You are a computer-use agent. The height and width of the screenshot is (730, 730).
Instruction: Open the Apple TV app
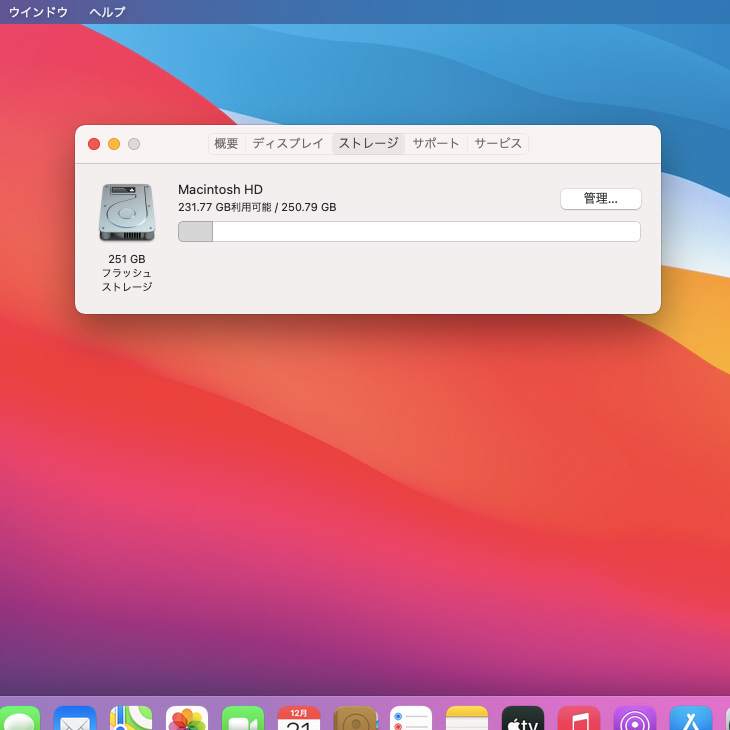pyautogui.click(x=523, y=720)
